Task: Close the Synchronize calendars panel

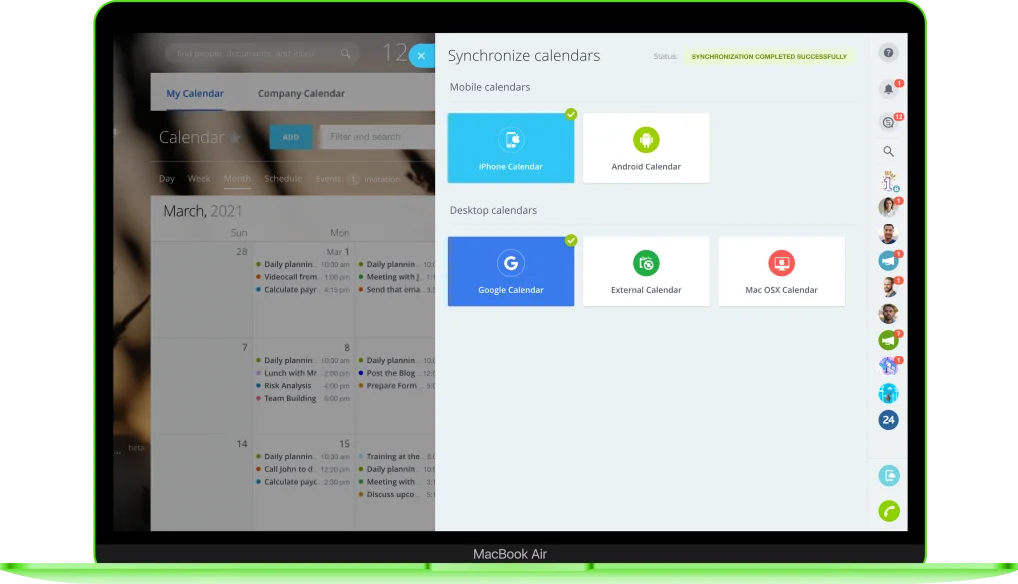Action: pos(421,56)
